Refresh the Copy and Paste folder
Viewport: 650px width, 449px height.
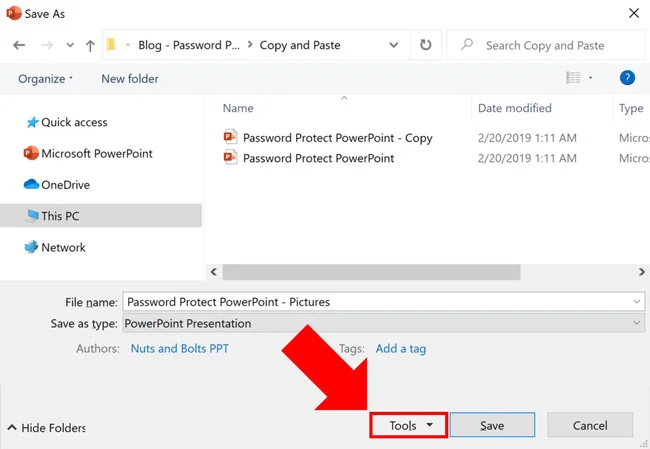425,45
